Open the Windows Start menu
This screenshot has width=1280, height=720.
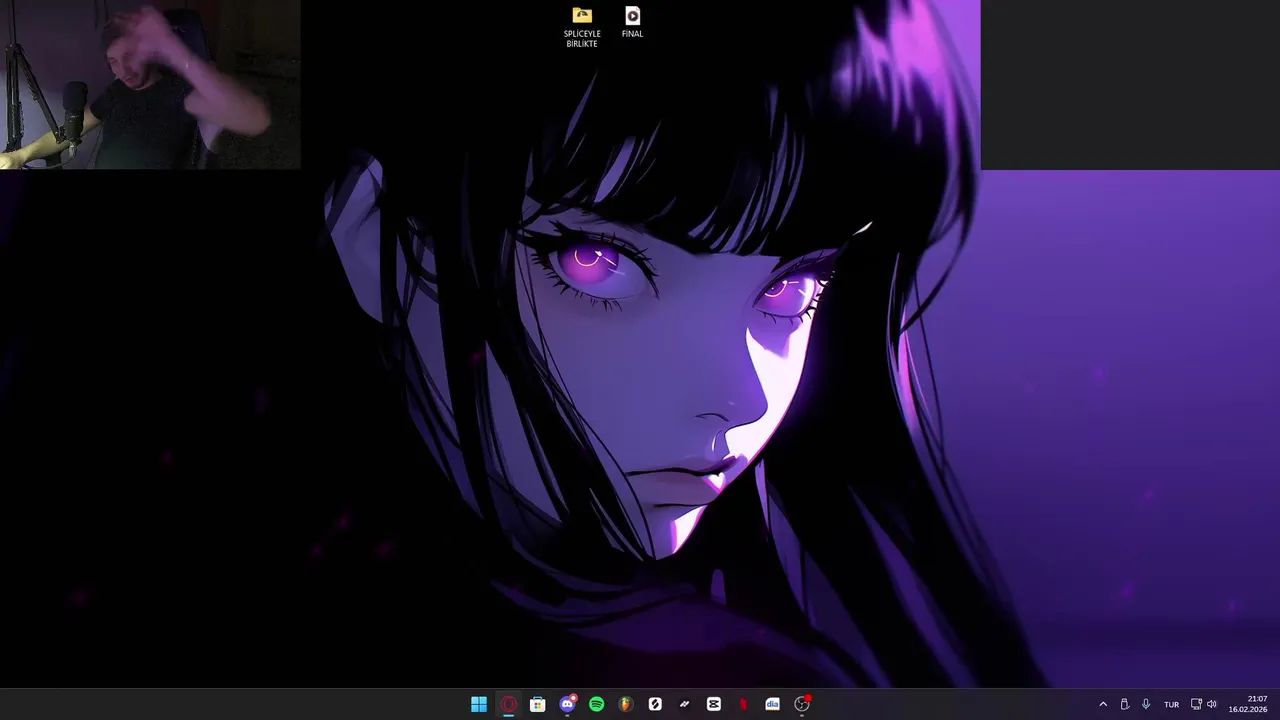[479, 704]
